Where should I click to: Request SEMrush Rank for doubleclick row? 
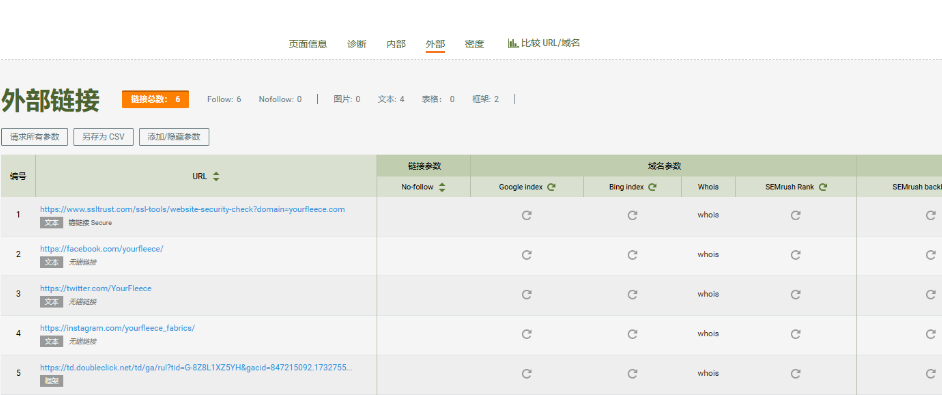[795, 374]
